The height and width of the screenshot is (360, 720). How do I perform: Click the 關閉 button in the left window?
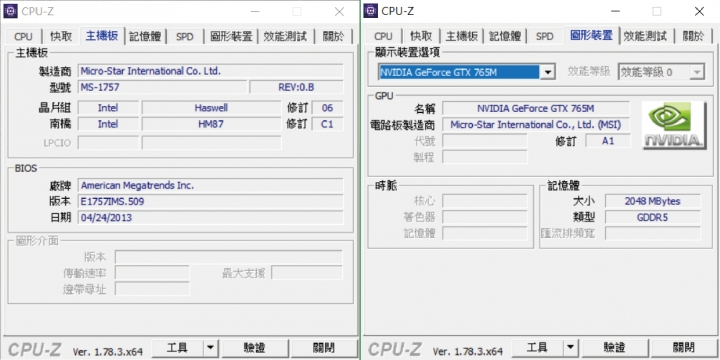coord(324,348)
